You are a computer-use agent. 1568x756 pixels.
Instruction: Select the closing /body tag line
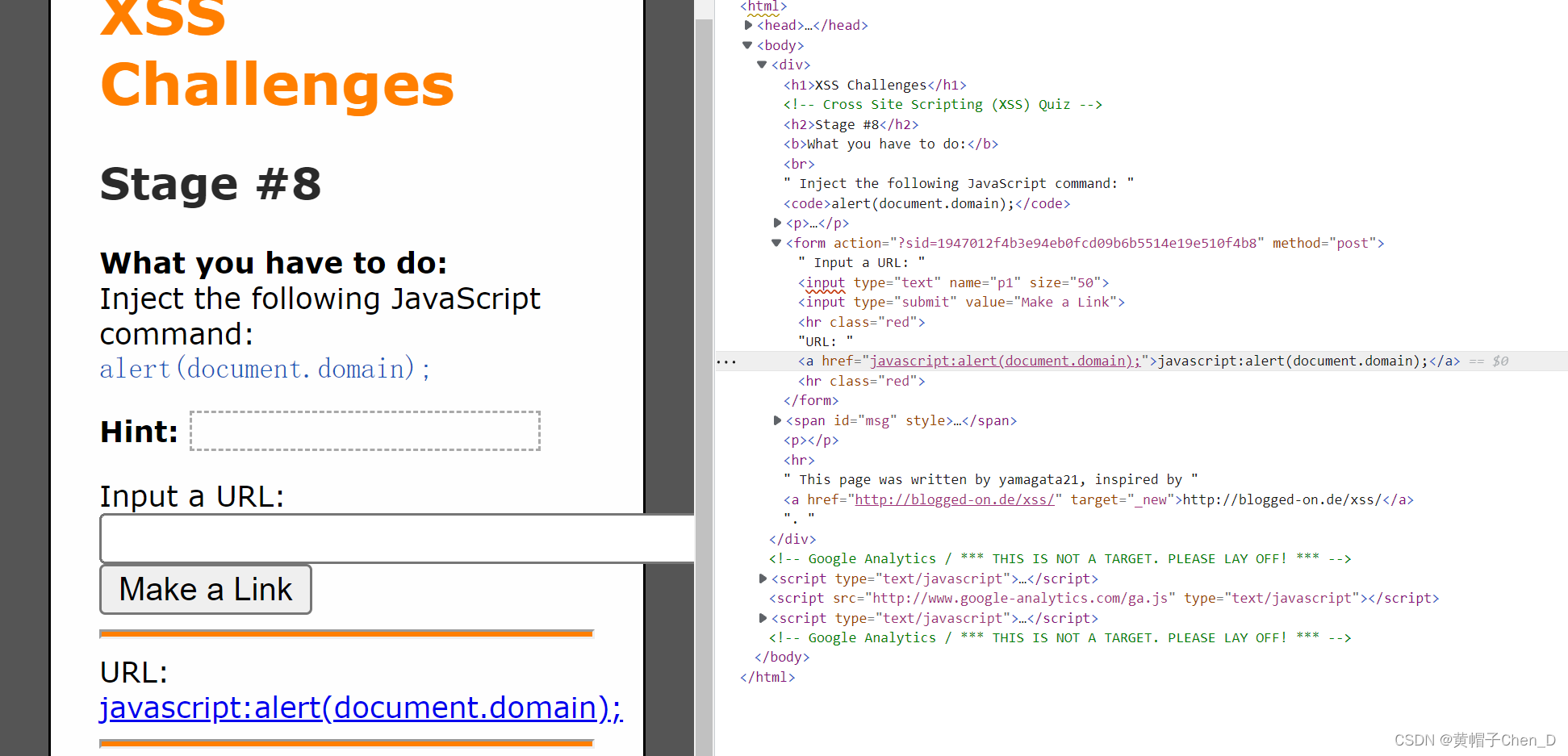(782, 657)
